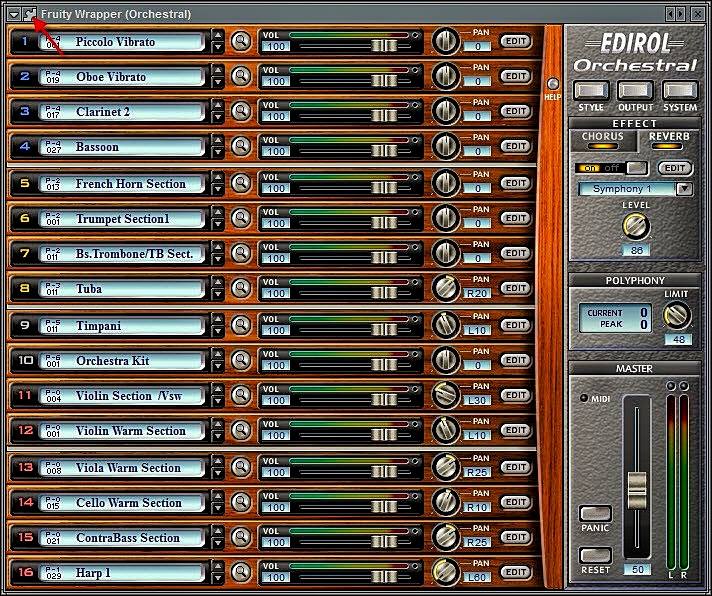Open instrument browser for Violin Warm Section
Viewport: 712px width, 596px height.
pyautogui.click(x=241, y=430)
